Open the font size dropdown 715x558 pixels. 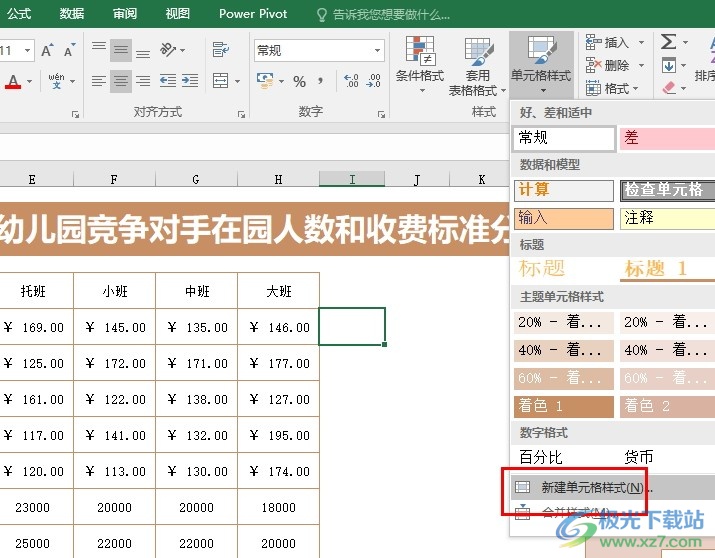28,50
